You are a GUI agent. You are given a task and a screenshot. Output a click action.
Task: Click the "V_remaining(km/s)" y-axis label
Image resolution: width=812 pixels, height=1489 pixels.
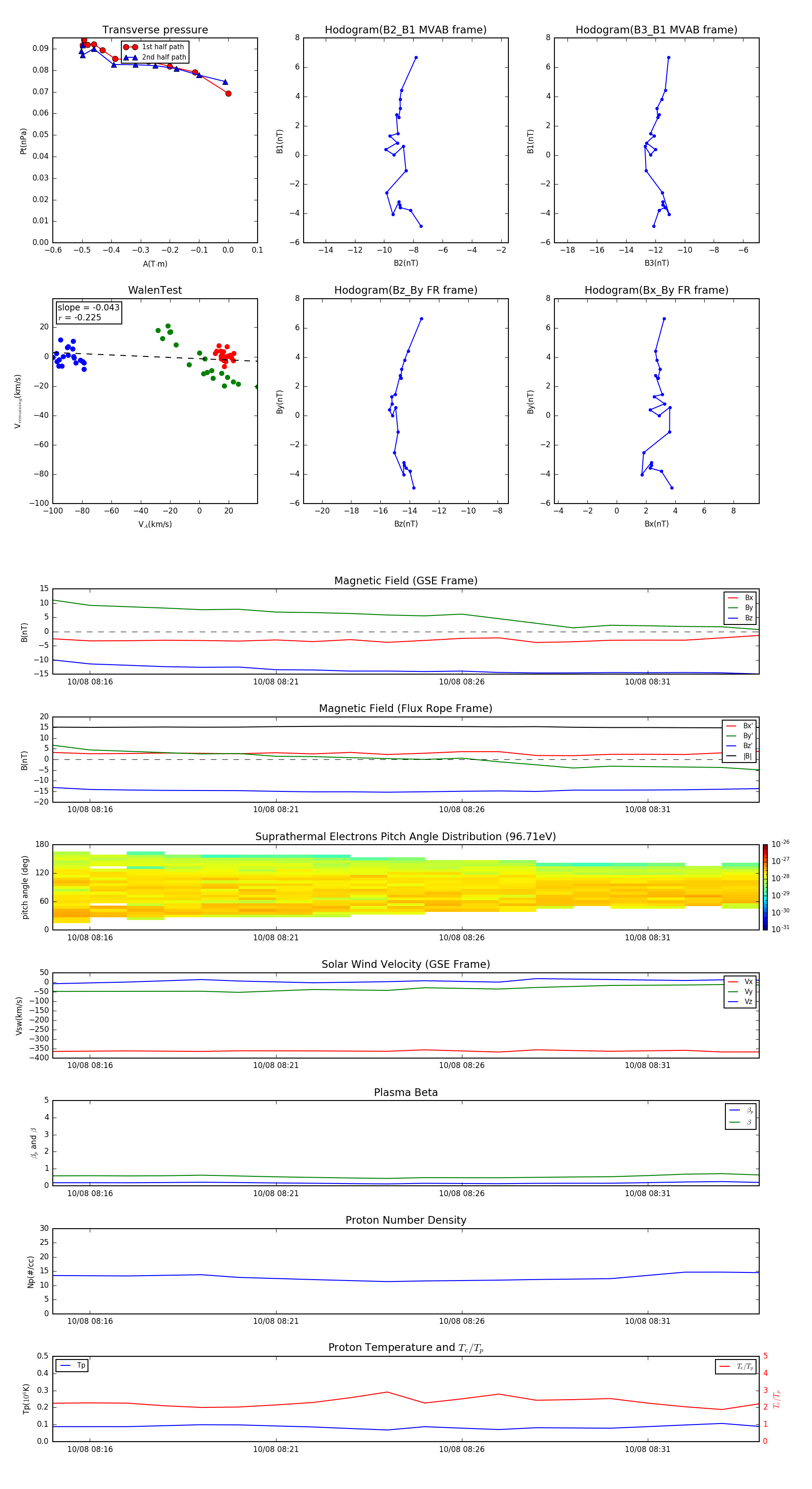[18, 401]
